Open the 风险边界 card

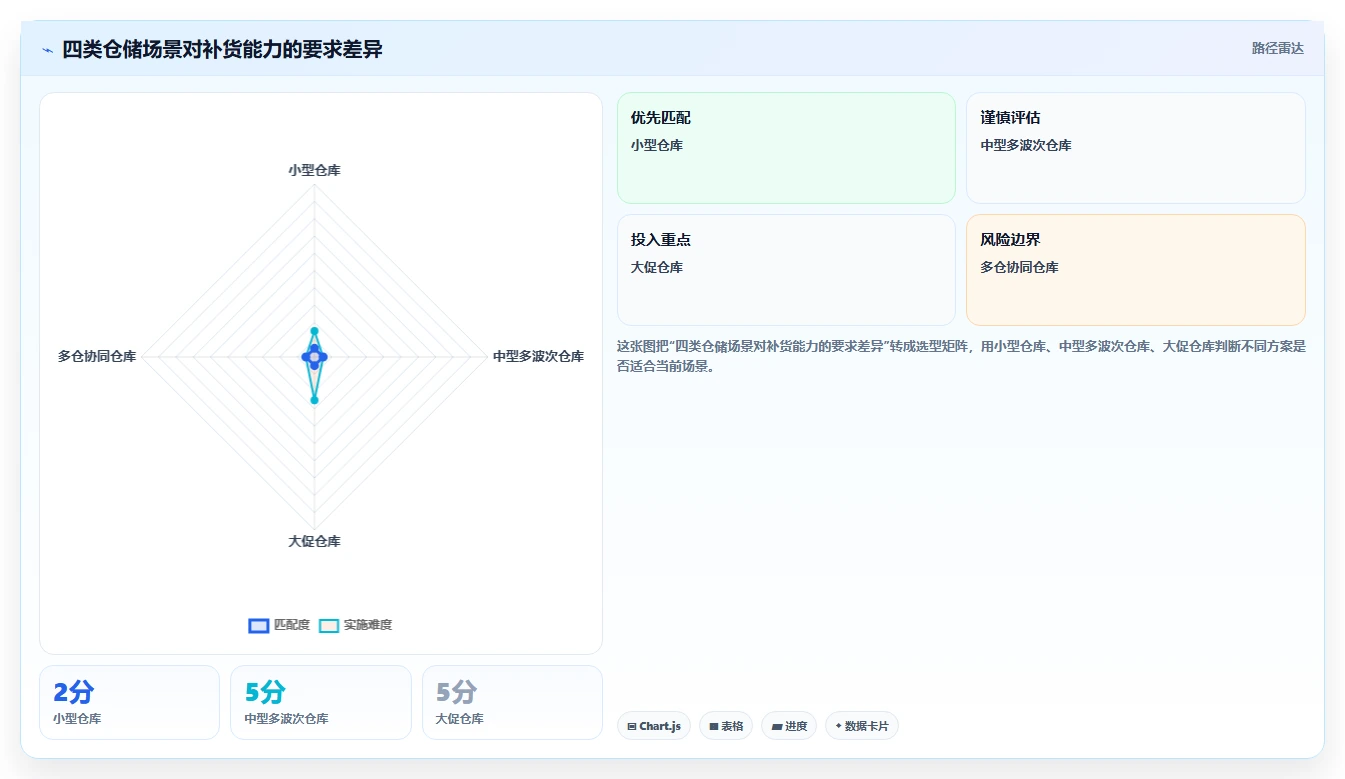coord(1136,270)
